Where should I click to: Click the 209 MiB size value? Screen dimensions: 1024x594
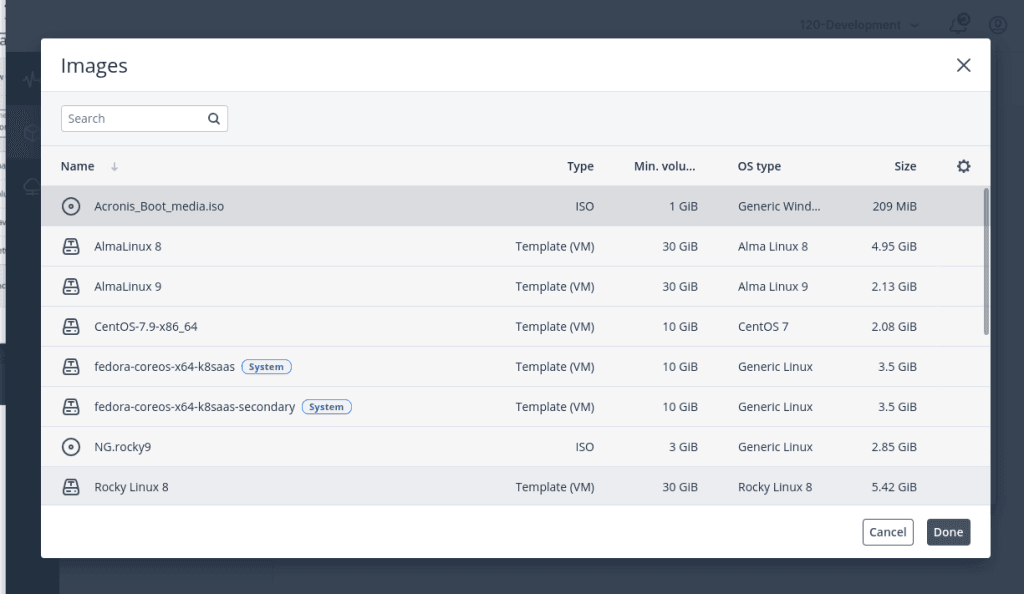coord(894,206)
